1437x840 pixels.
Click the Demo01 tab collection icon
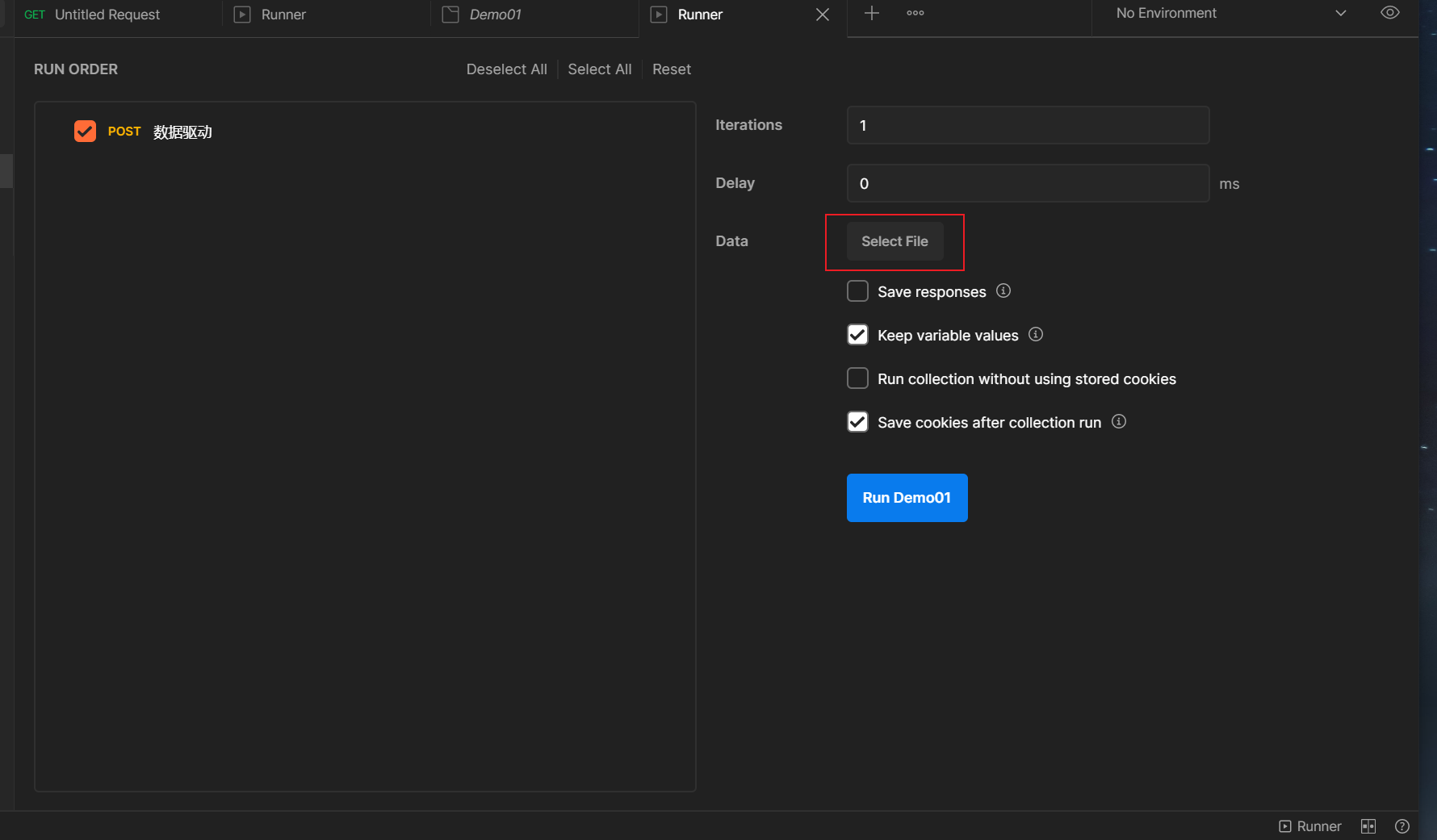point(450,15)
